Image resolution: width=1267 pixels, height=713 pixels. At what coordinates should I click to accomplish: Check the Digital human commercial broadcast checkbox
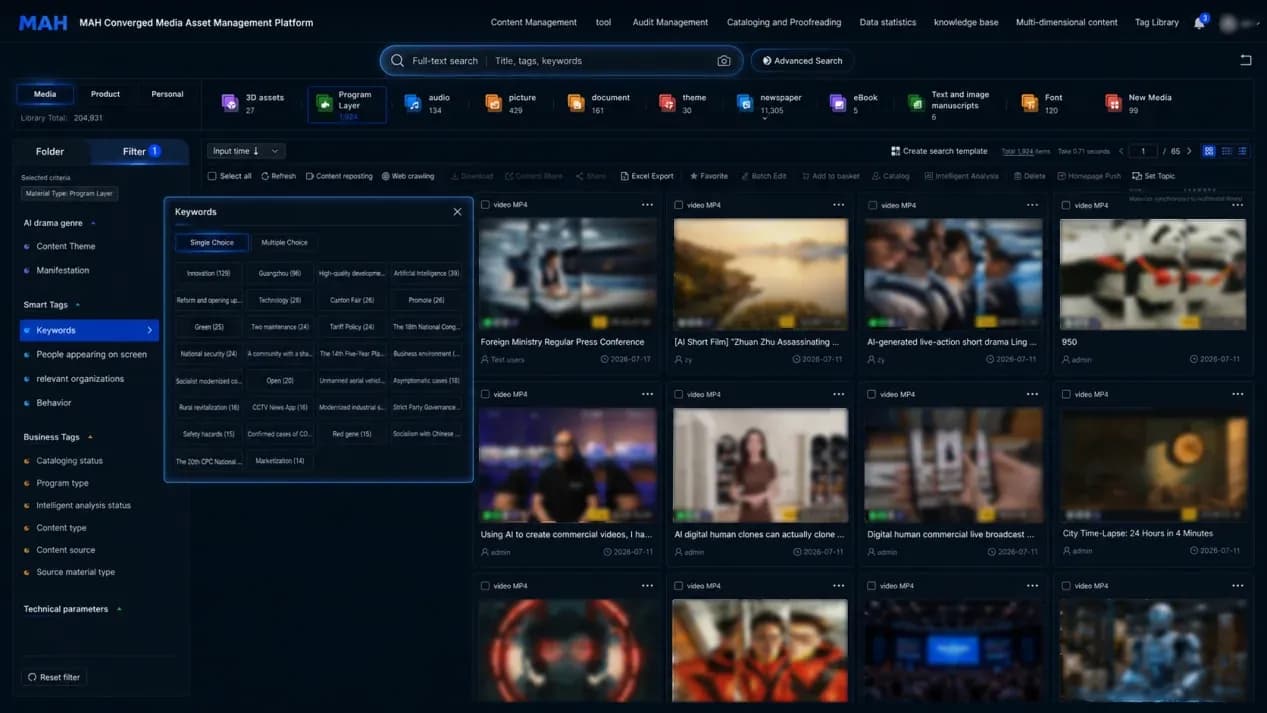point(872,394)
